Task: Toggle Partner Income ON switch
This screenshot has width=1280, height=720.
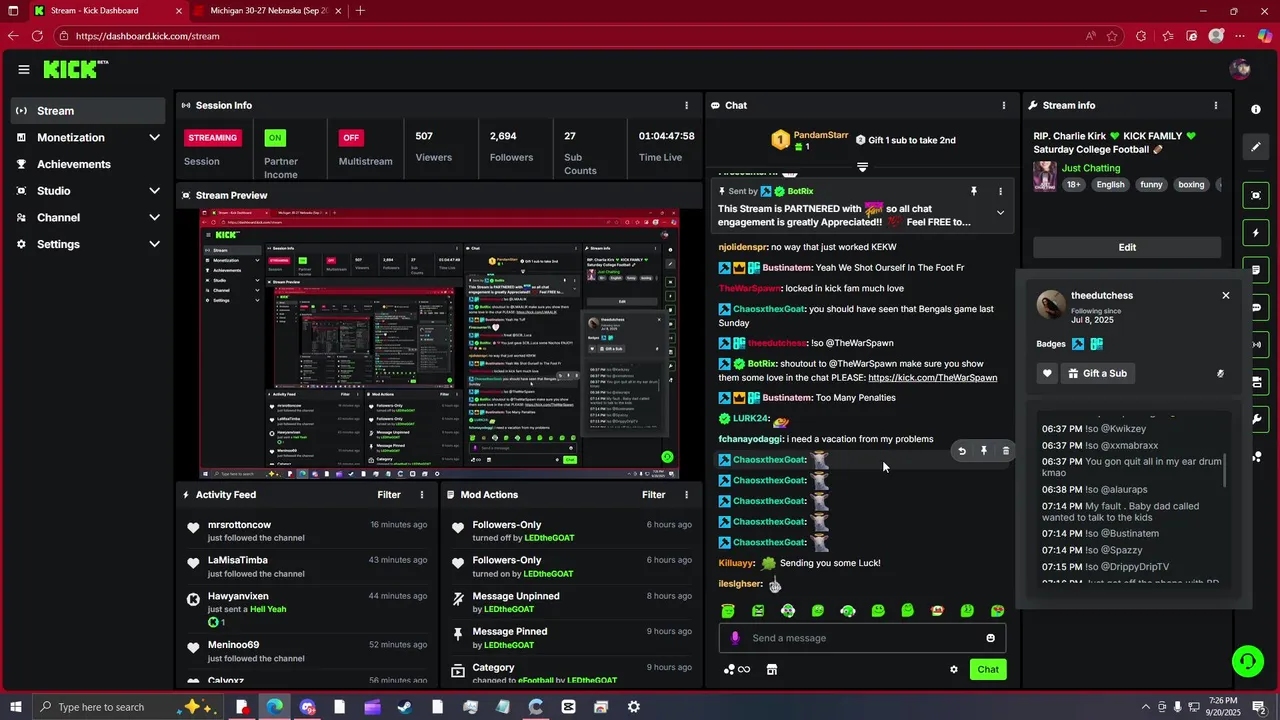Action: 275,138
